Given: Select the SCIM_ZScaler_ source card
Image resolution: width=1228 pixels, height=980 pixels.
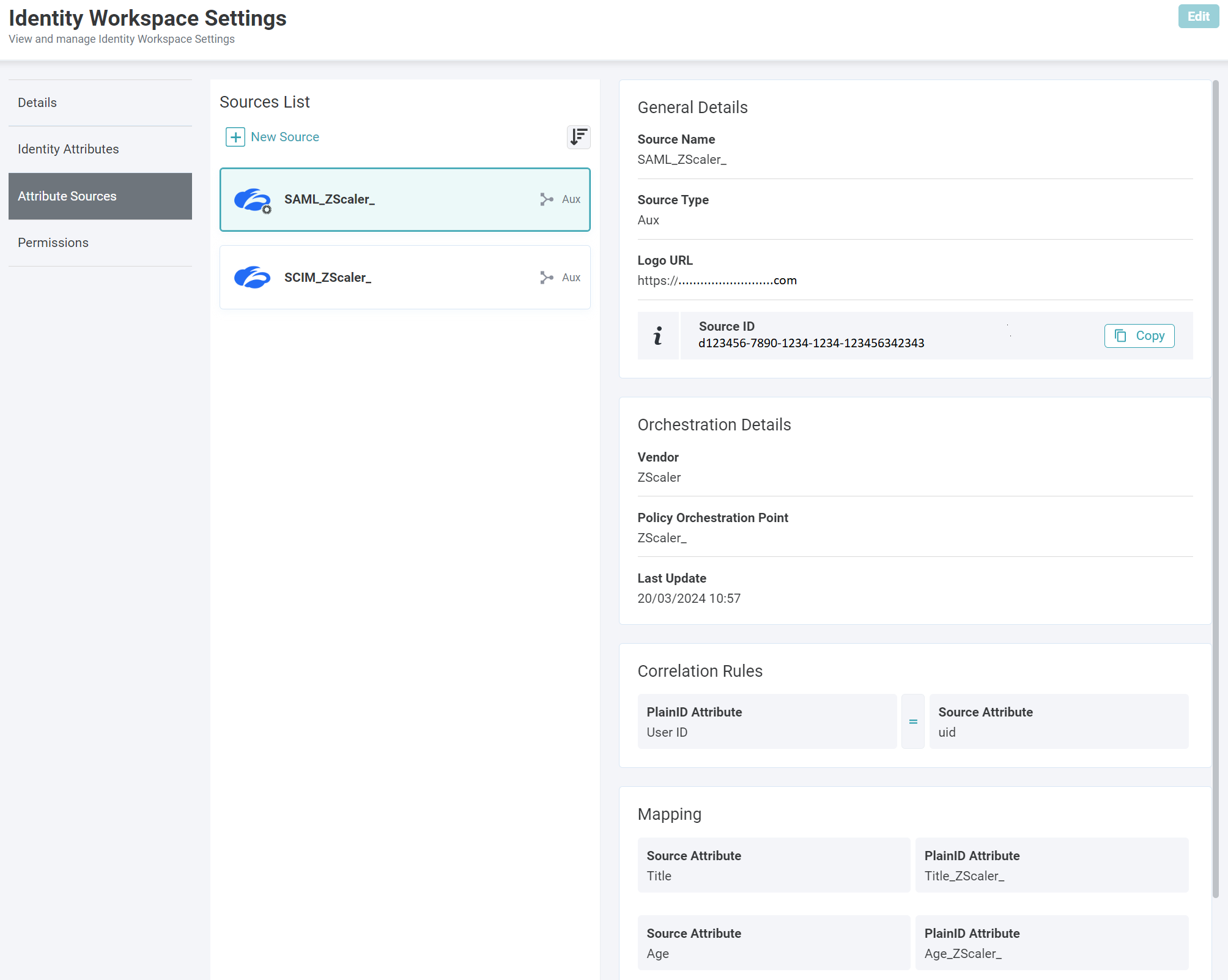Looking at the screenshot, I should pos(405,278).
